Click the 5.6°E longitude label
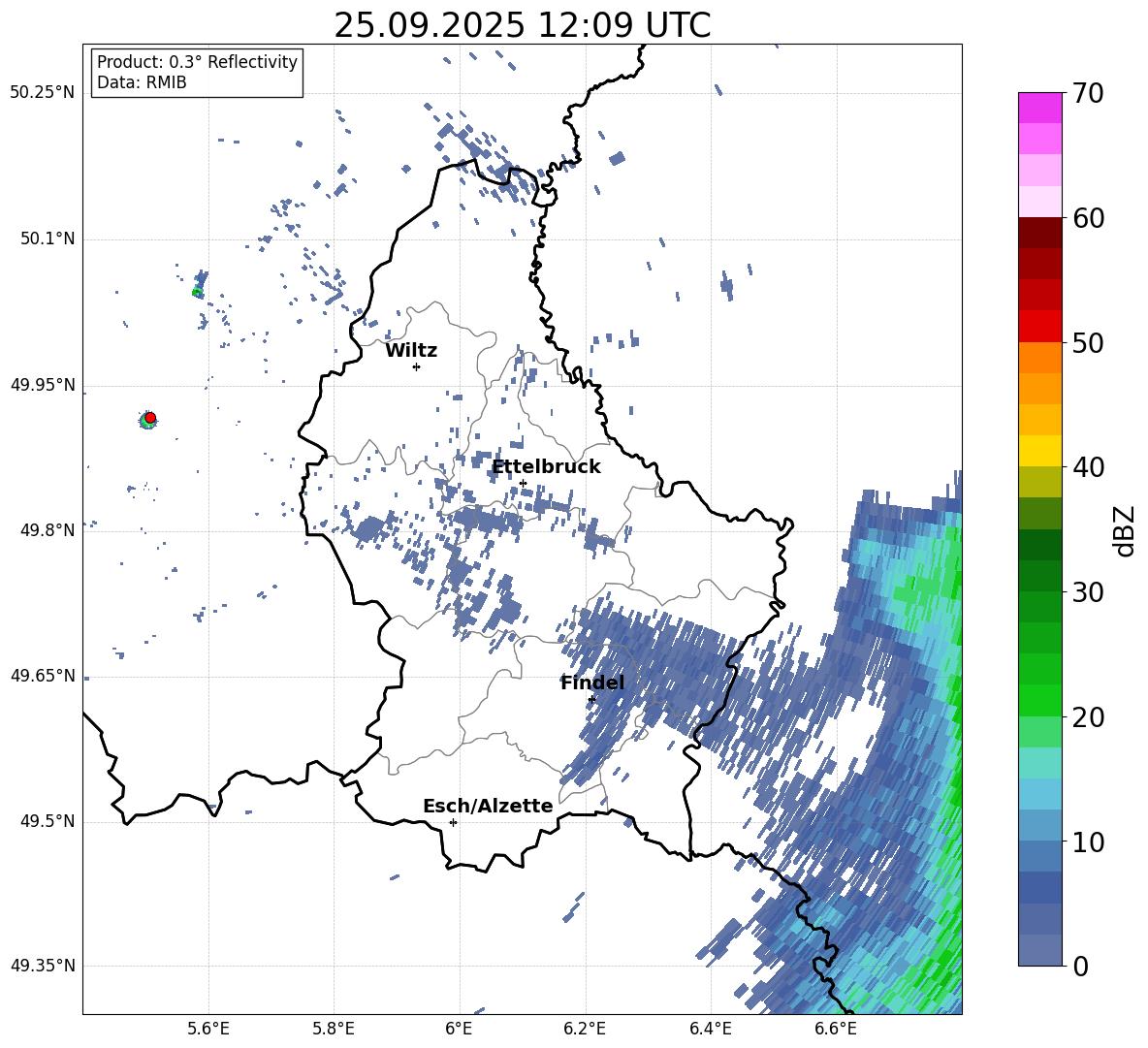The width and height of the screenshot is (1148, 1048). 207,1029
